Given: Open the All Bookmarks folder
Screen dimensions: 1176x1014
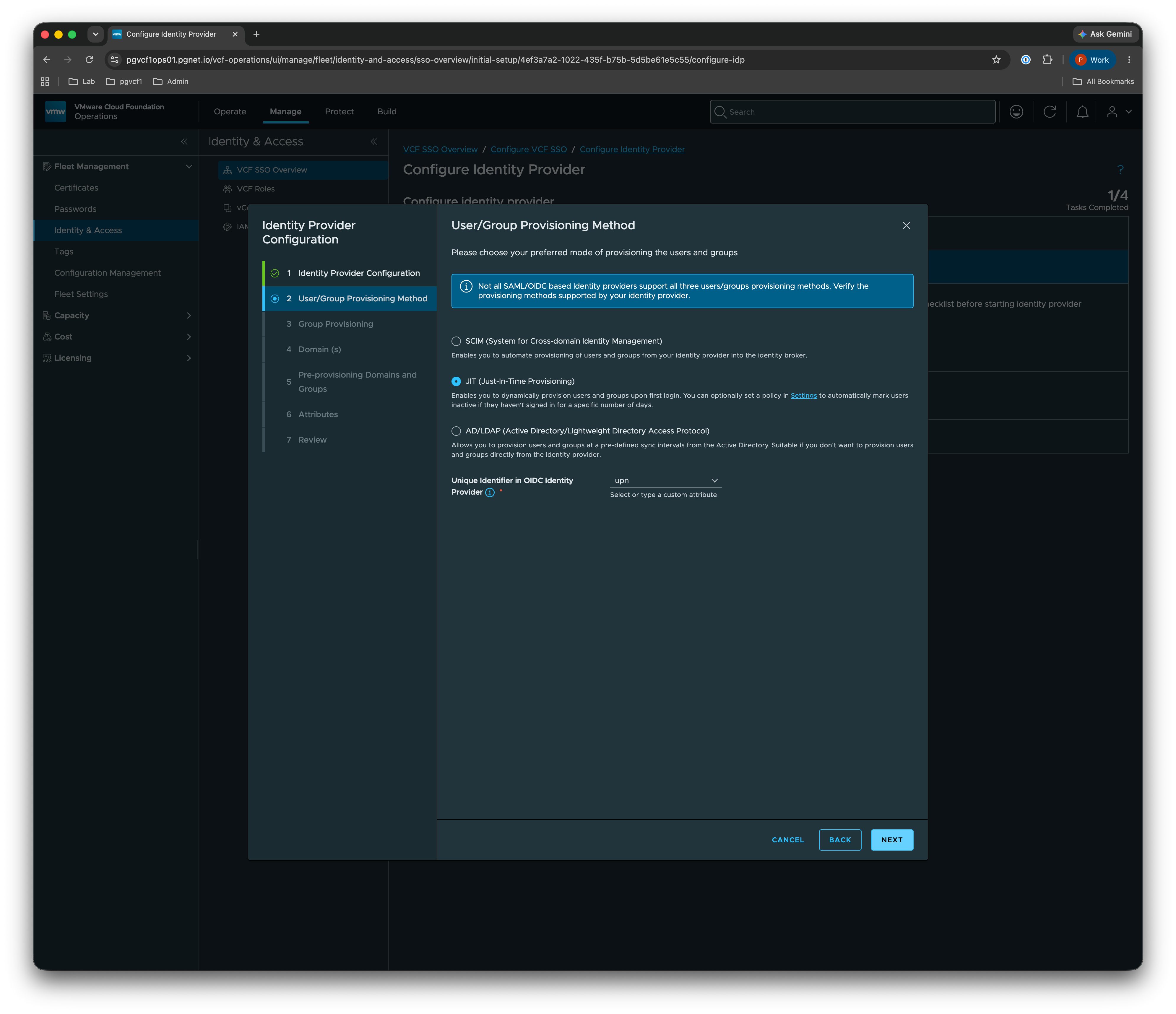Looking at the screenshot, I should pyautogui.click(x=1103, y=82).
